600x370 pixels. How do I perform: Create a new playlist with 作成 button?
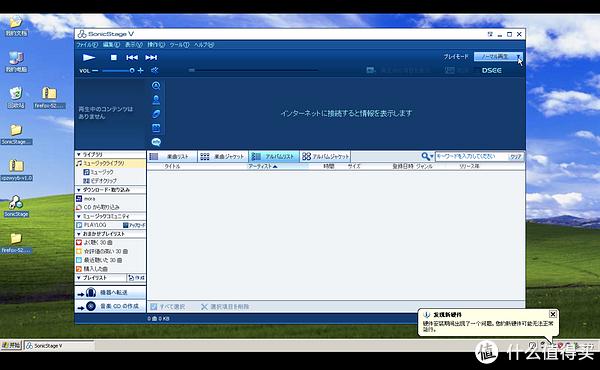click(137, 278)
